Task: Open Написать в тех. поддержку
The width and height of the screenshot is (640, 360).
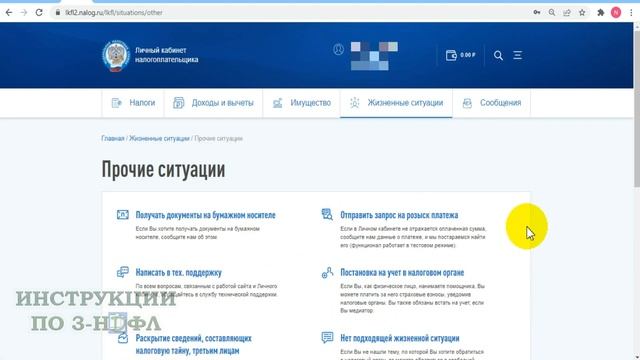Action: tap(178, 273)
